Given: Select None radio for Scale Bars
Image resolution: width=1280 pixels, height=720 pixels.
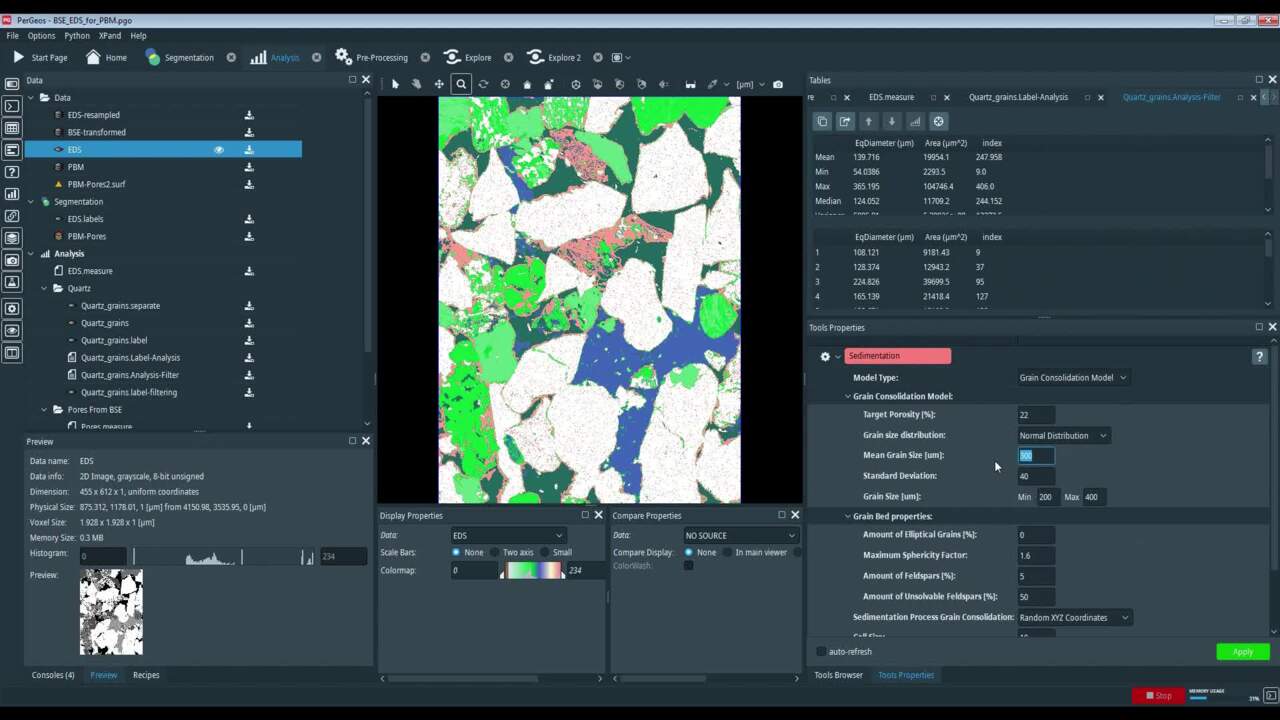Looking at the screenshot, I should (456, 552).
